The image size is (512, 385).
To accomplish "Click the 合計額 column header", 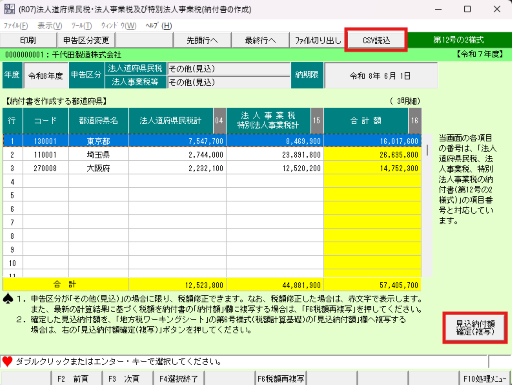I will (366, 121).
